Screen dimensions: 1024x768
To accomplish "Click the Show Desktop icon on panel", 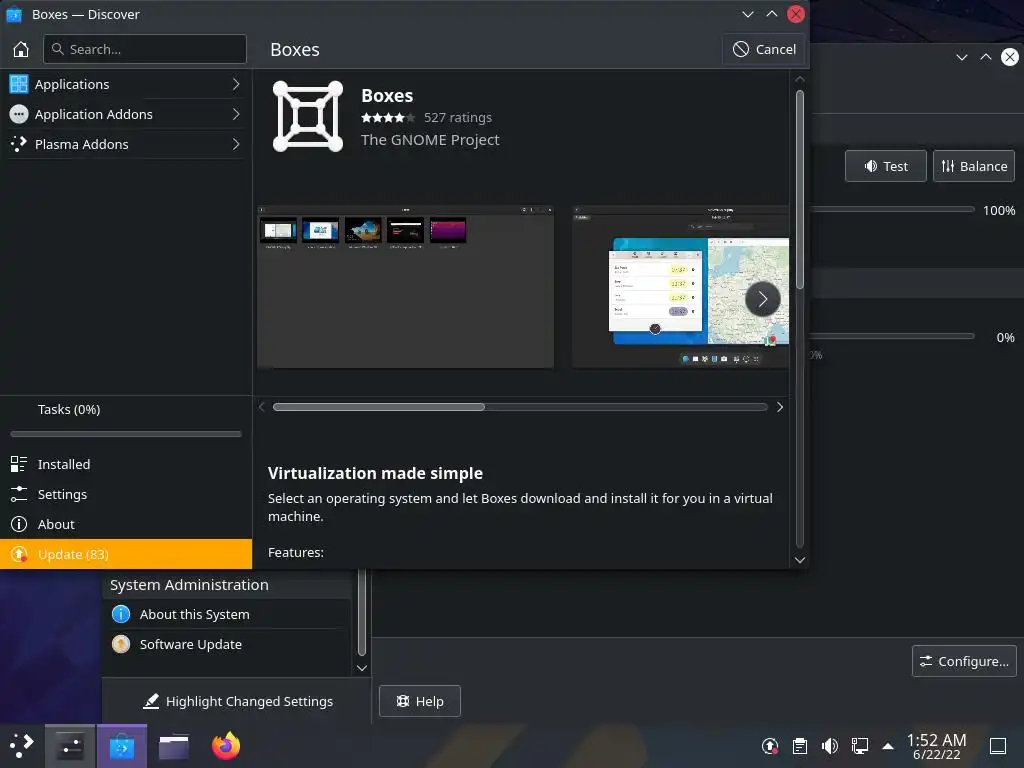I will coord(998,746).
